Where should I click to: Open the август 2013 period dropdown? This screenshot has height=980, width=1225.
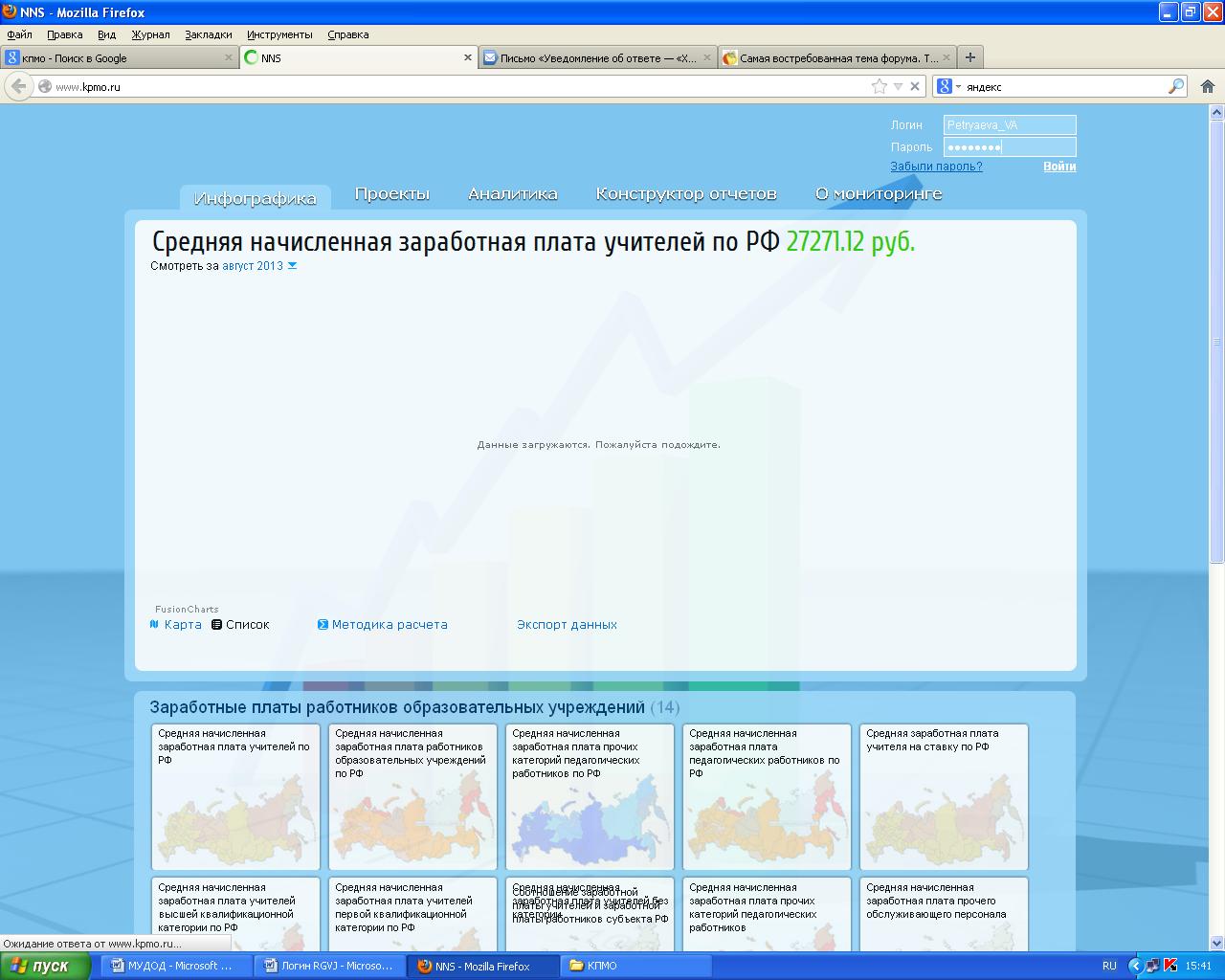click(x=259, y=266)
